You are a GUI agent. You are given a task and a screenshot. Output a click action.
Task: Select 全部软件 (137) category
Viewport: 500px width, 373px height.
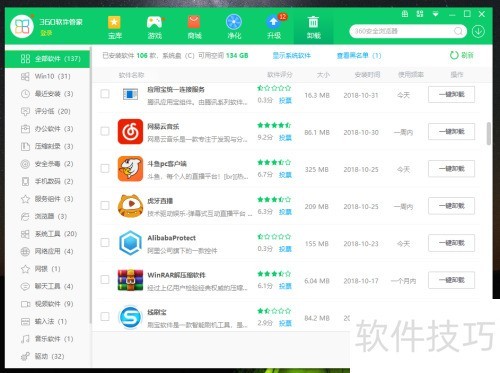click(47, 59)
